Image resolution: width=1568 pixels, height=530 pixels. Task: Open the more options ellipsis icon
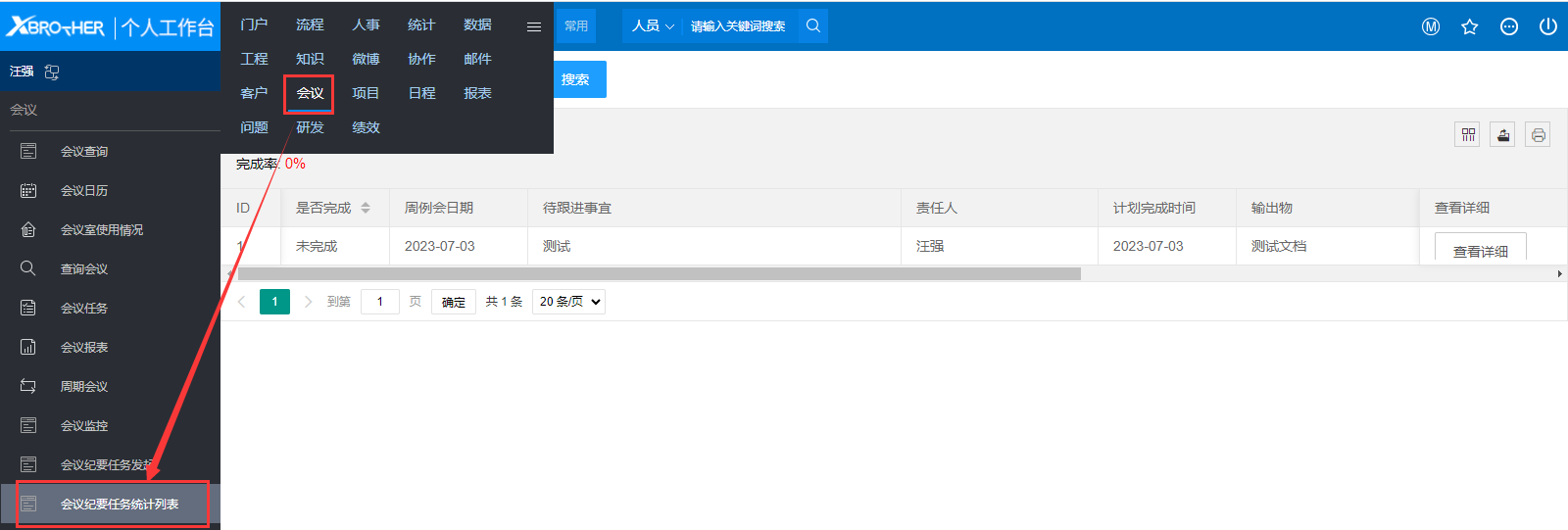click(1509, 26)
